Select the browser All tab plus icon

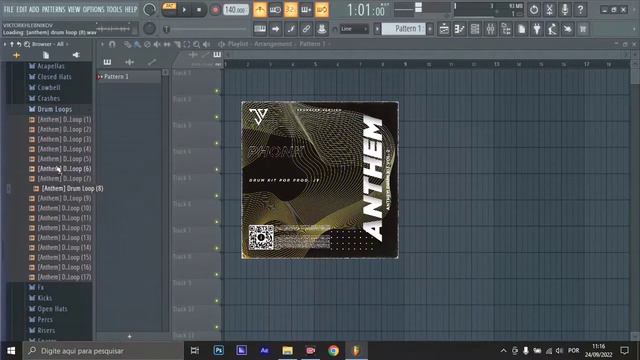pyautogui.click(x=16, y=55)
